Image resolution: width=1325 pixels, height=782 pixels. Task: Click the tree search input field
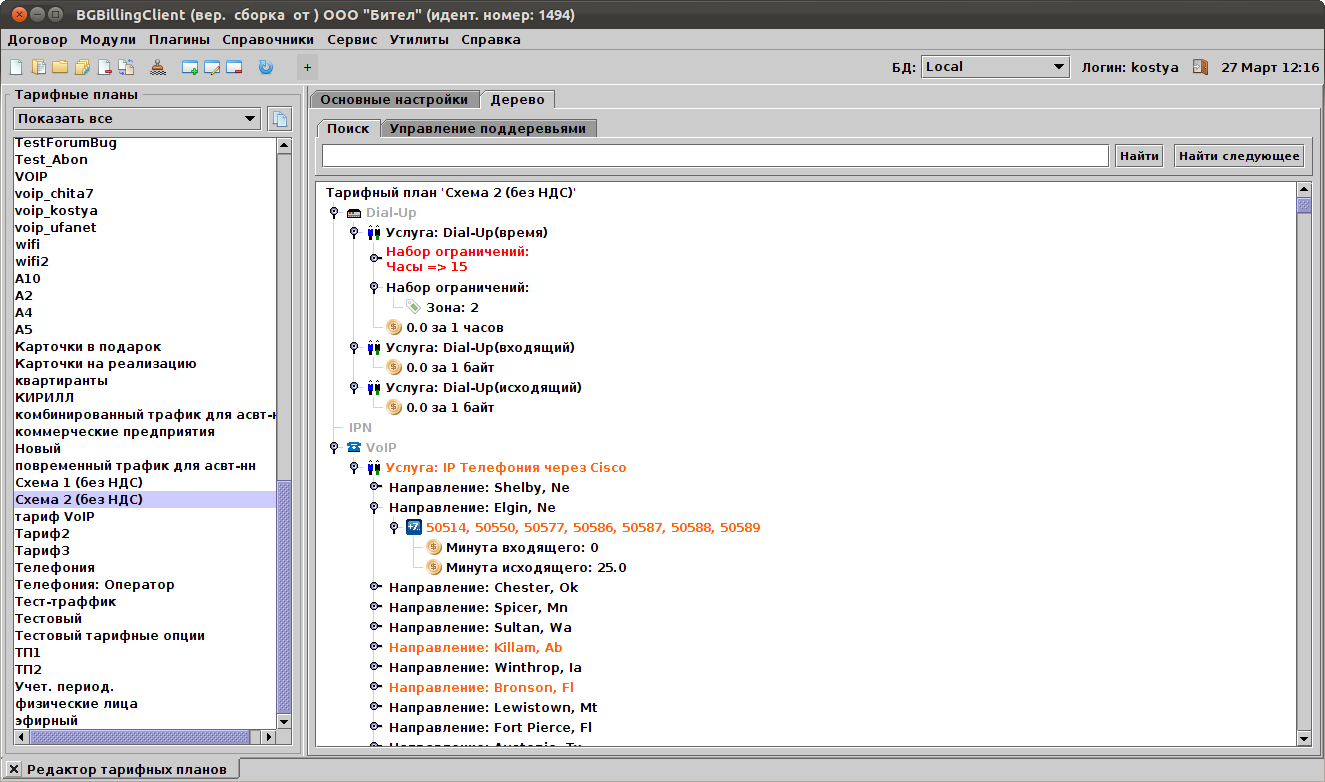point(715,156)
